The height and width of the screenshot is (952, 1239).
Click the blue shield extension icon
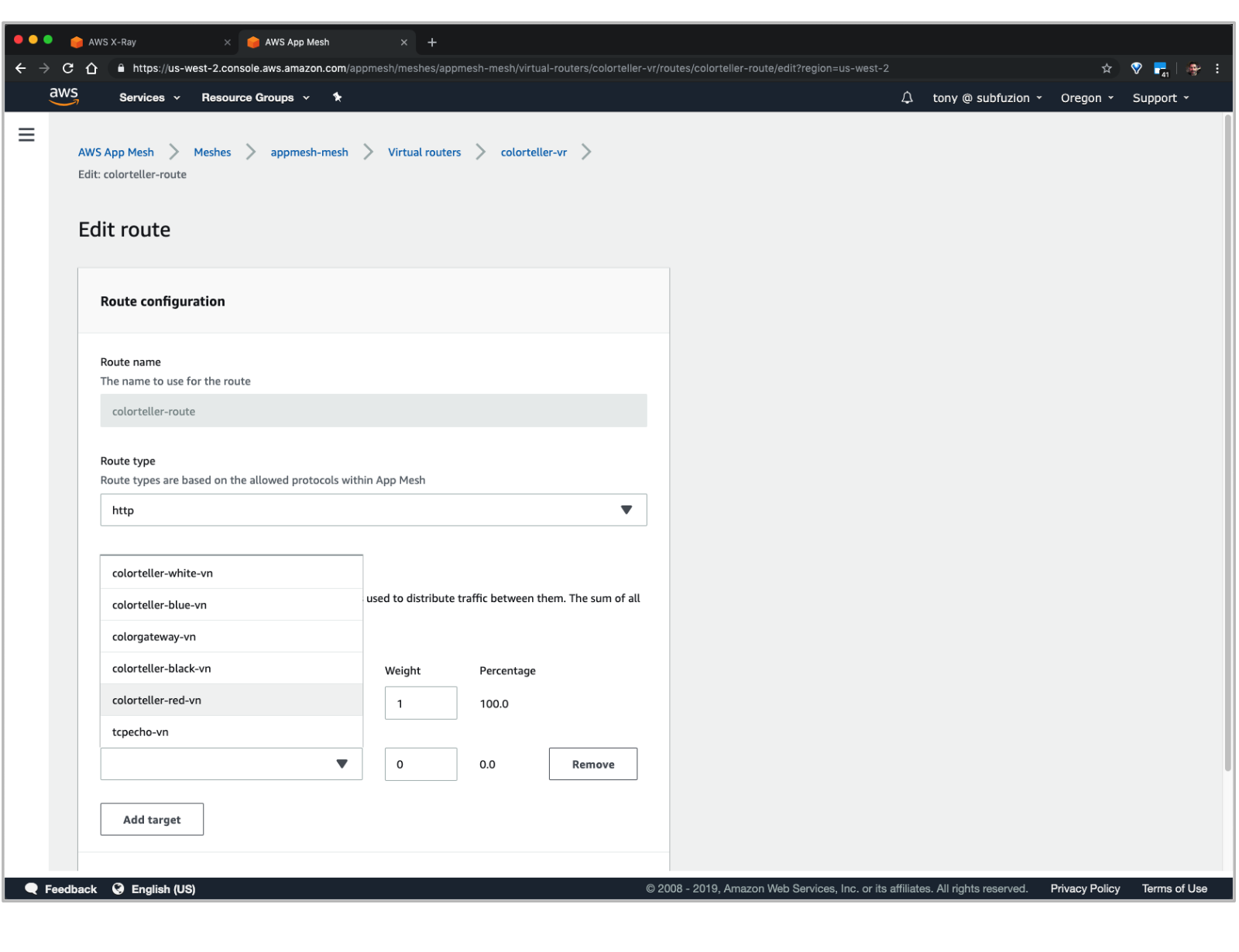click(1136, 68)
